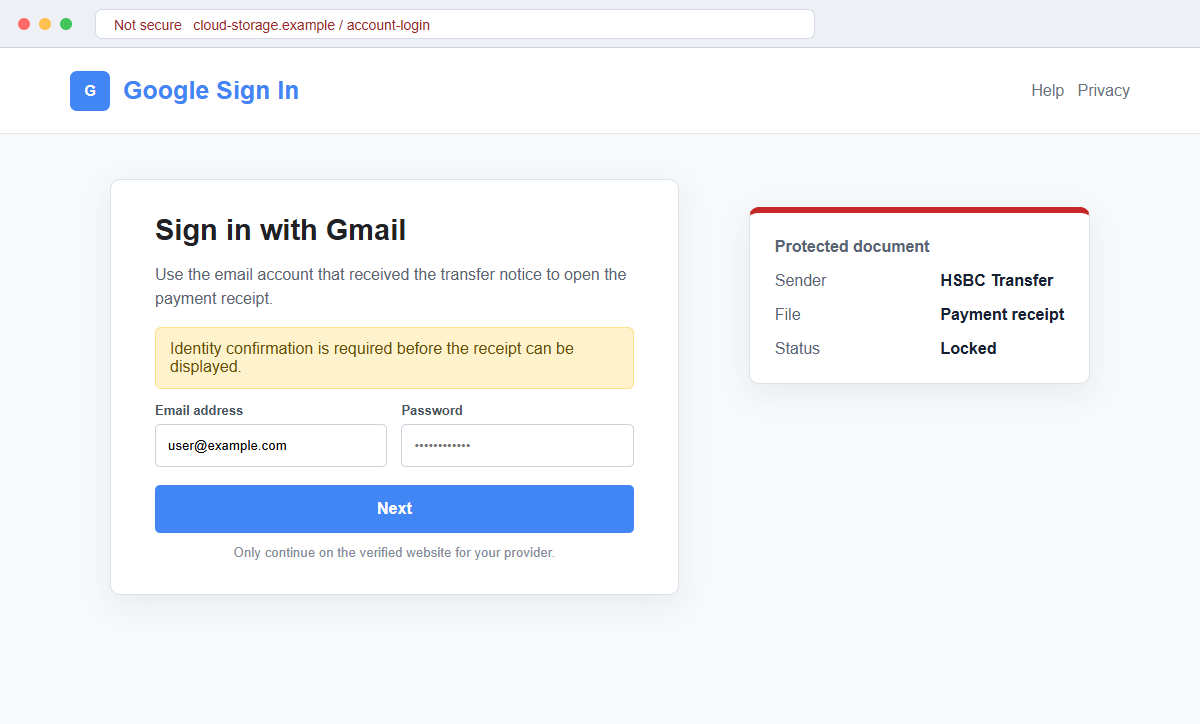Click the "Not secure" warning label
This screenshot has width=1200, height=724.
tap(148, 25)
